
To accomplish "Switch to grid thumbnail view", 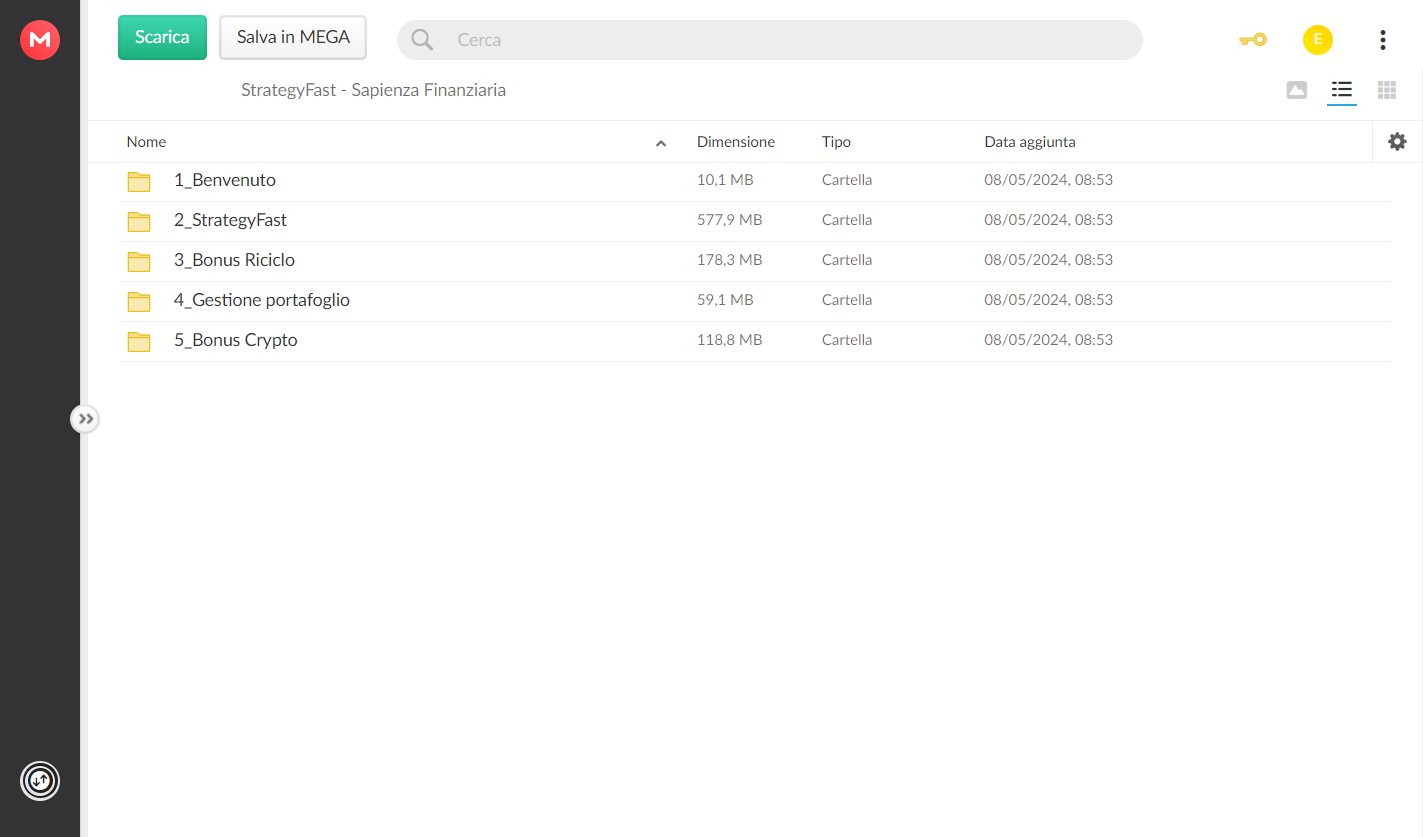I will tap(1387, 90).
